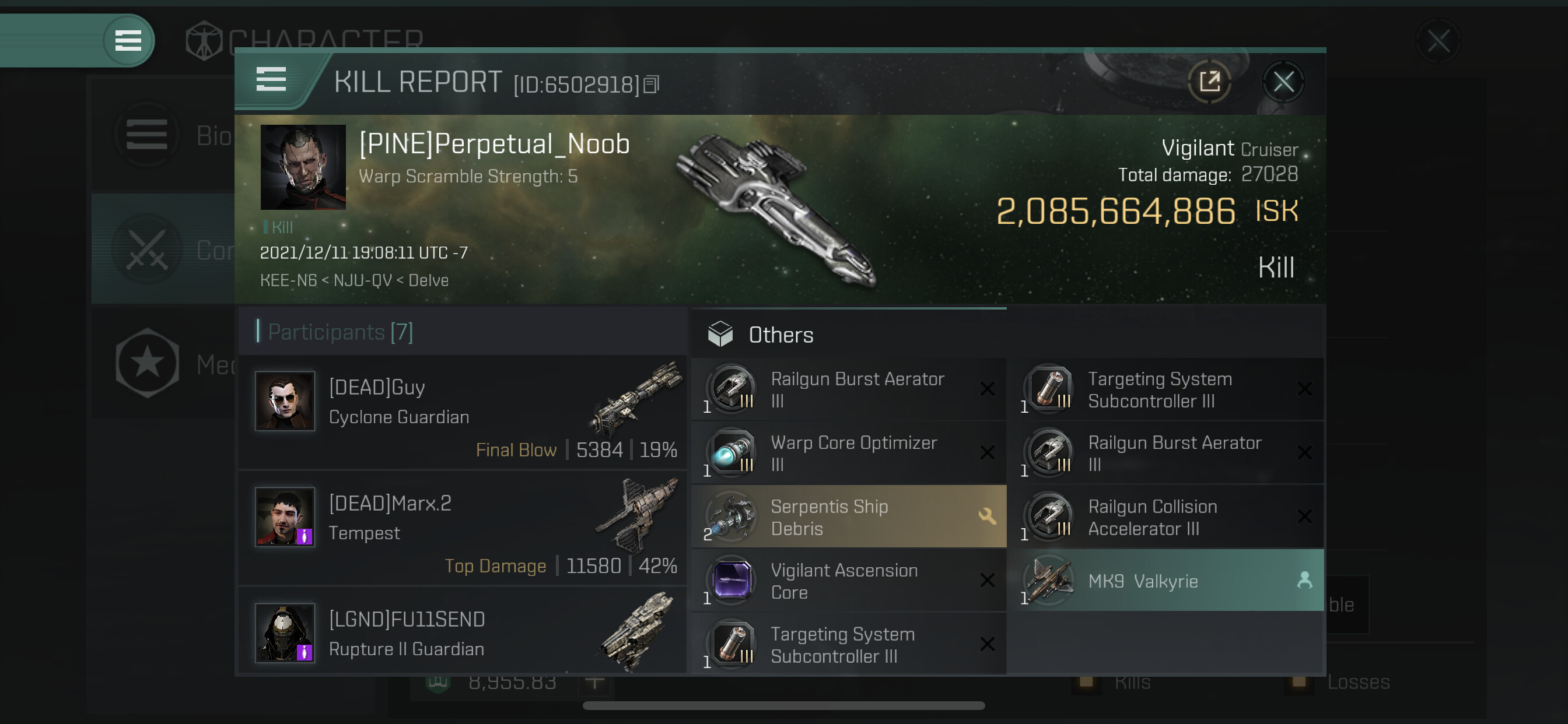The height and width of the screenshot is (724, 1568).
Task: Select the Others cargo box icon
Action: point(720,334)
